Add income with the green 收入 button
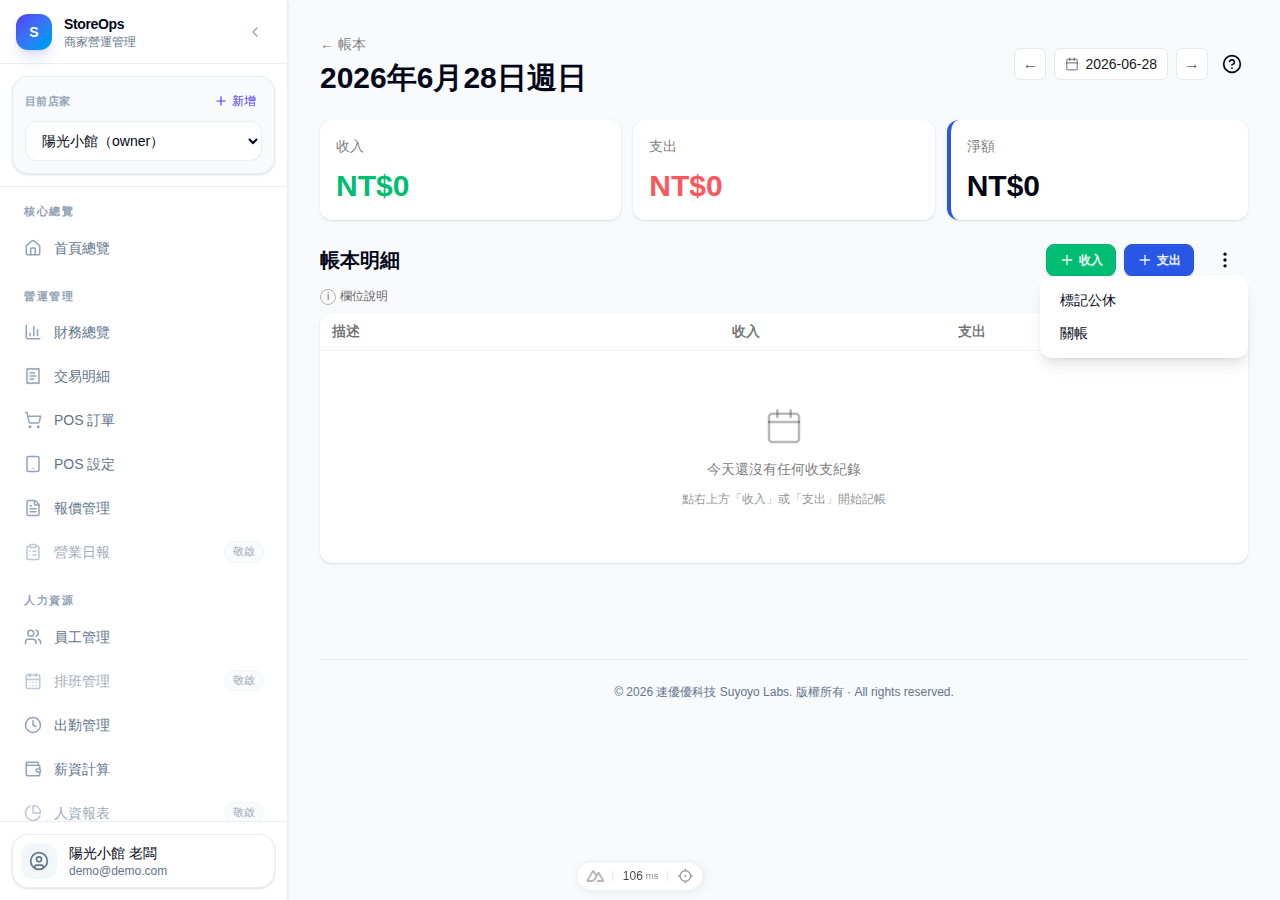The image size is (1280, 900). coord(1081,260)
